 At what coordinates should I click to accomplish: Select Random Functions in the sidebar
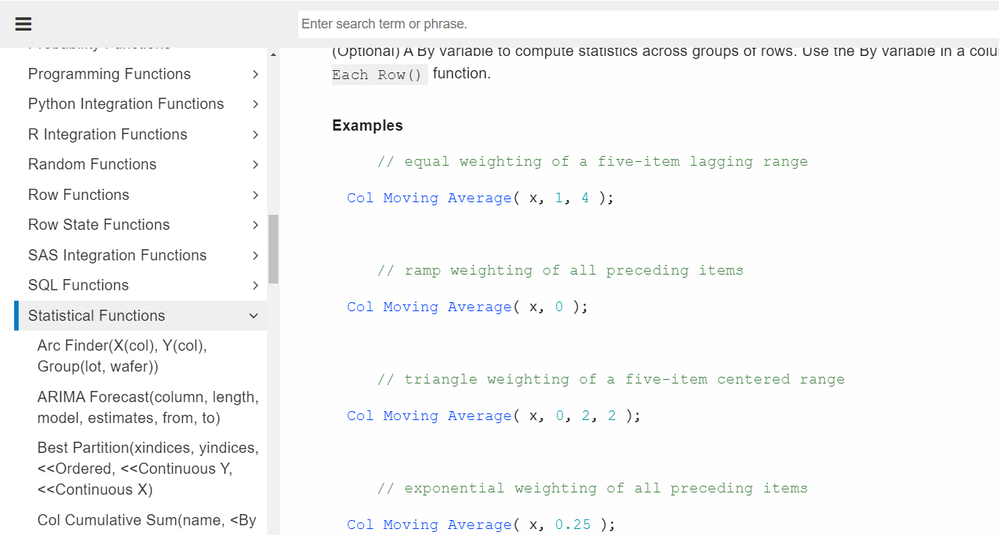click(x=92, y=164)
